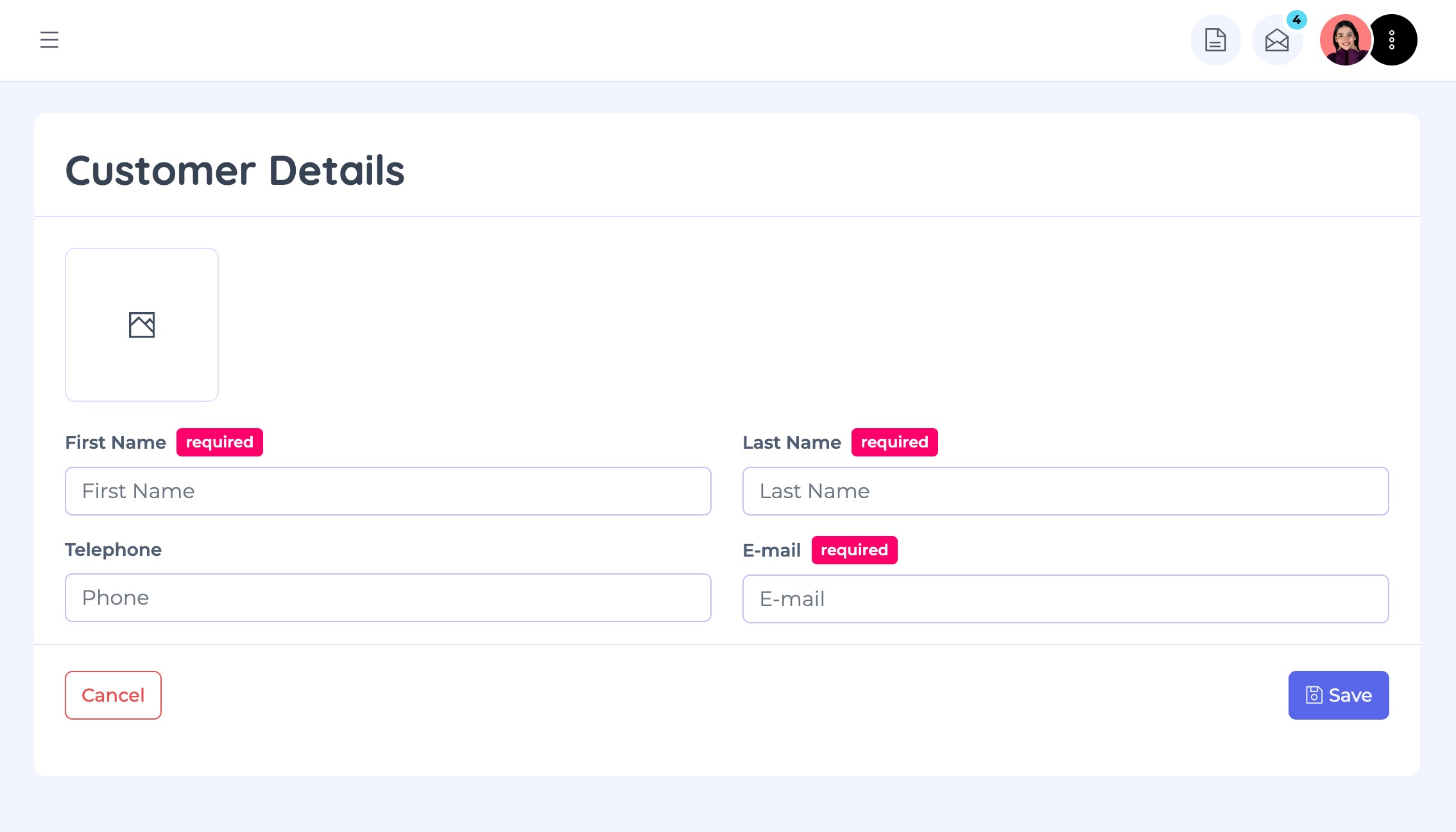The width and height of the screenshot is (1456, 832).
Task: Click the required badge beside First Name
Action: [219, 442]
